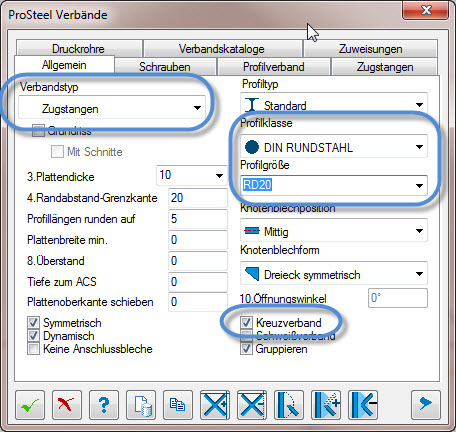Click the copy properties icon
This screenshot has height=432, width=456.
pos(178,405)
